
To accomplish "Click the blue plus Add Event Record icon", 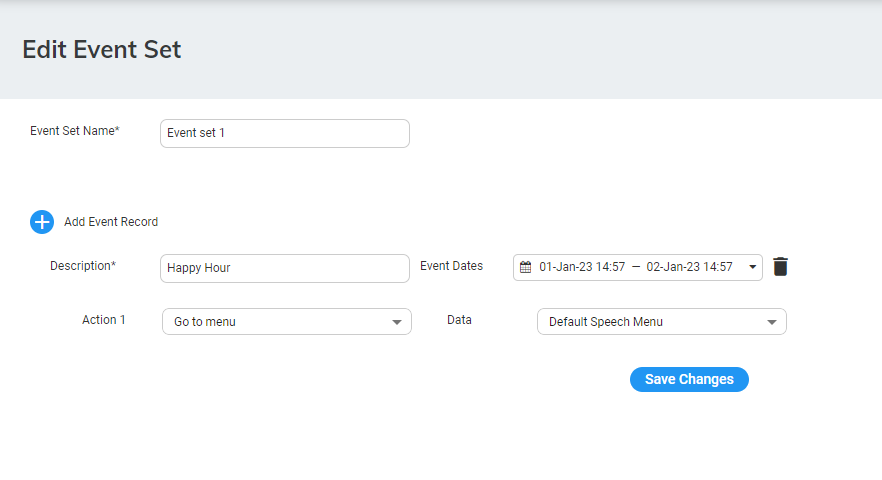I will coord(42,222).
